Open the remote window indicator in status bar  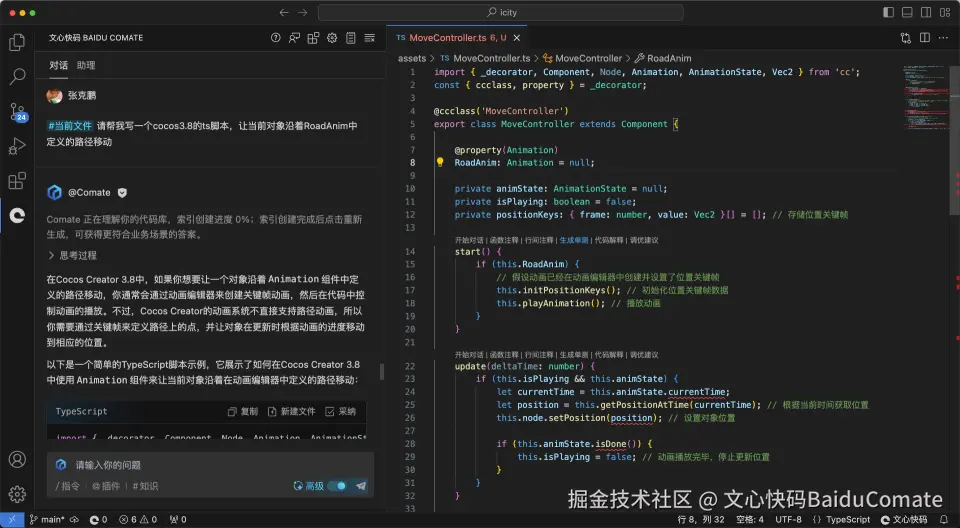pos(12,519)
